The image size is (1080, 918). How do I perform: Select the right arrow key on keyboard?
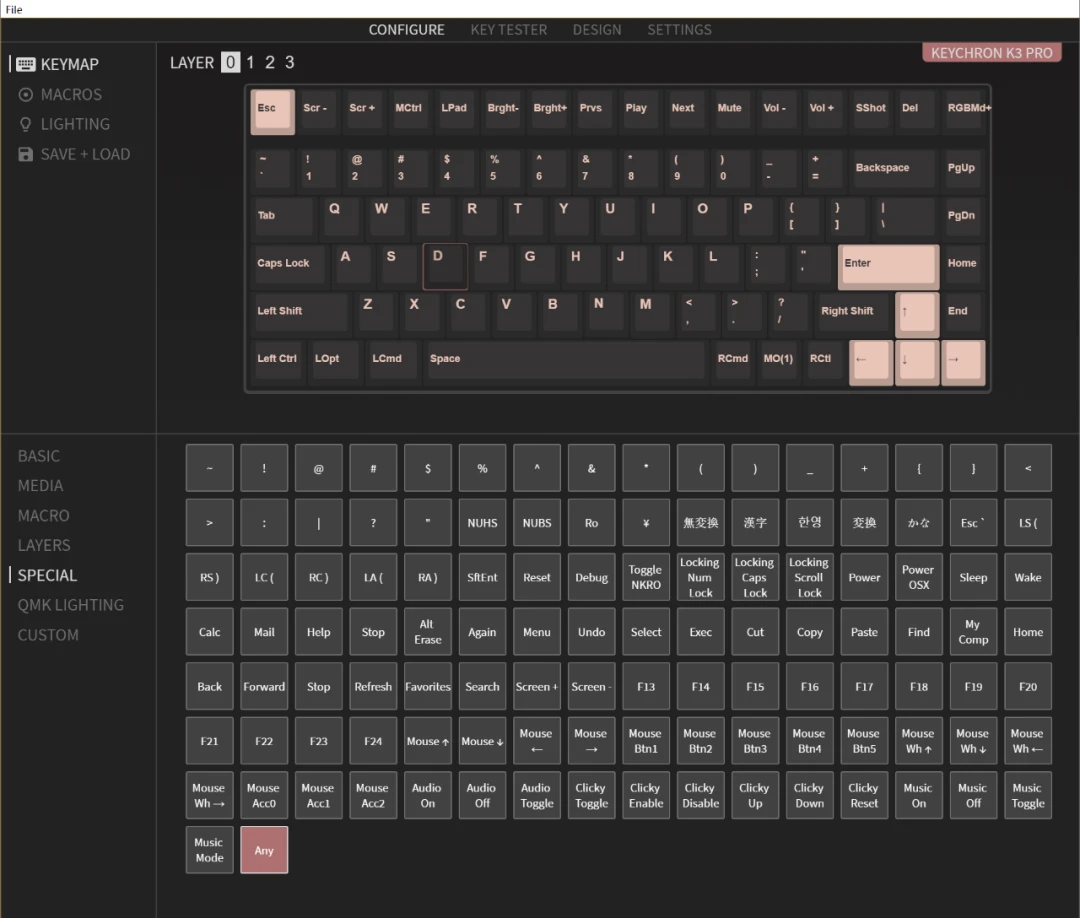963,361
